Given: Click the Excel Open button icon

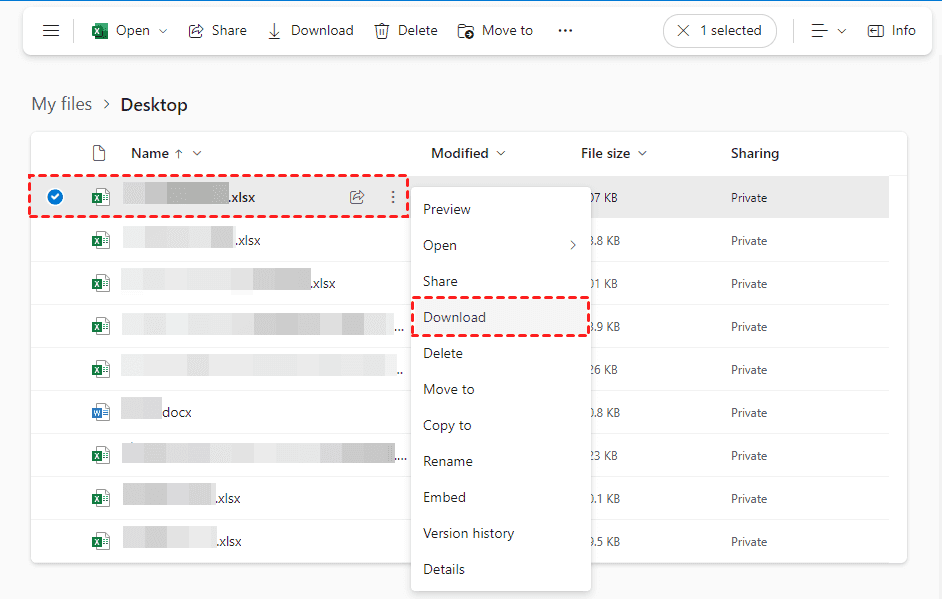Looking at the screenshot, I should coord(100,31).
